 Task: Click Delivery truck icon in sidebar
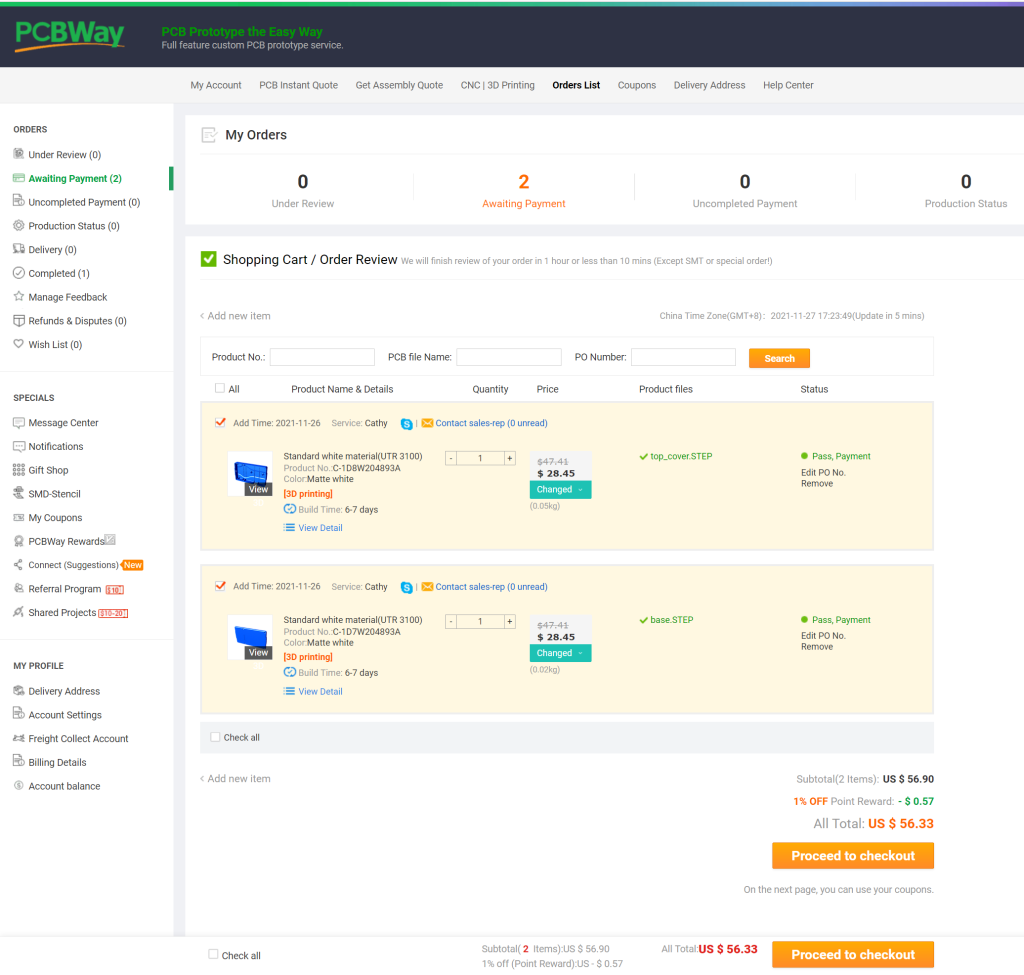tap(19, 249)
